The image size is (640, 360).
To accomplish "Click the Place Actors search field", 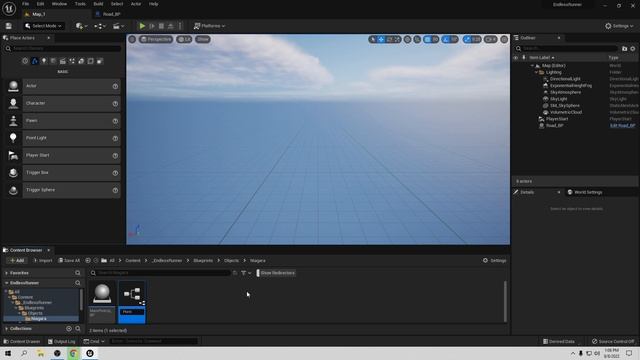I will coord(63,49).
